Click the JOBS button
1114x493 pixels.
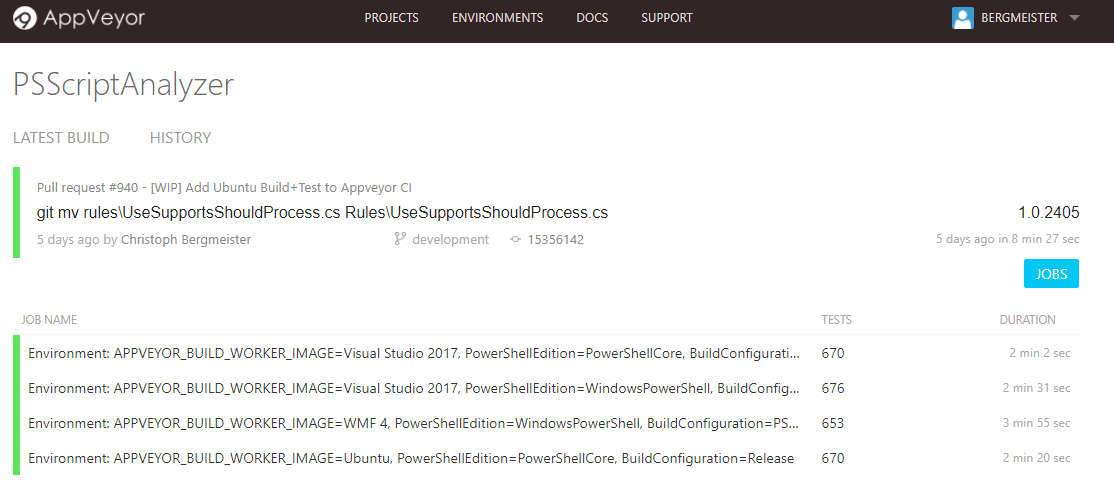pos(1051,274)
